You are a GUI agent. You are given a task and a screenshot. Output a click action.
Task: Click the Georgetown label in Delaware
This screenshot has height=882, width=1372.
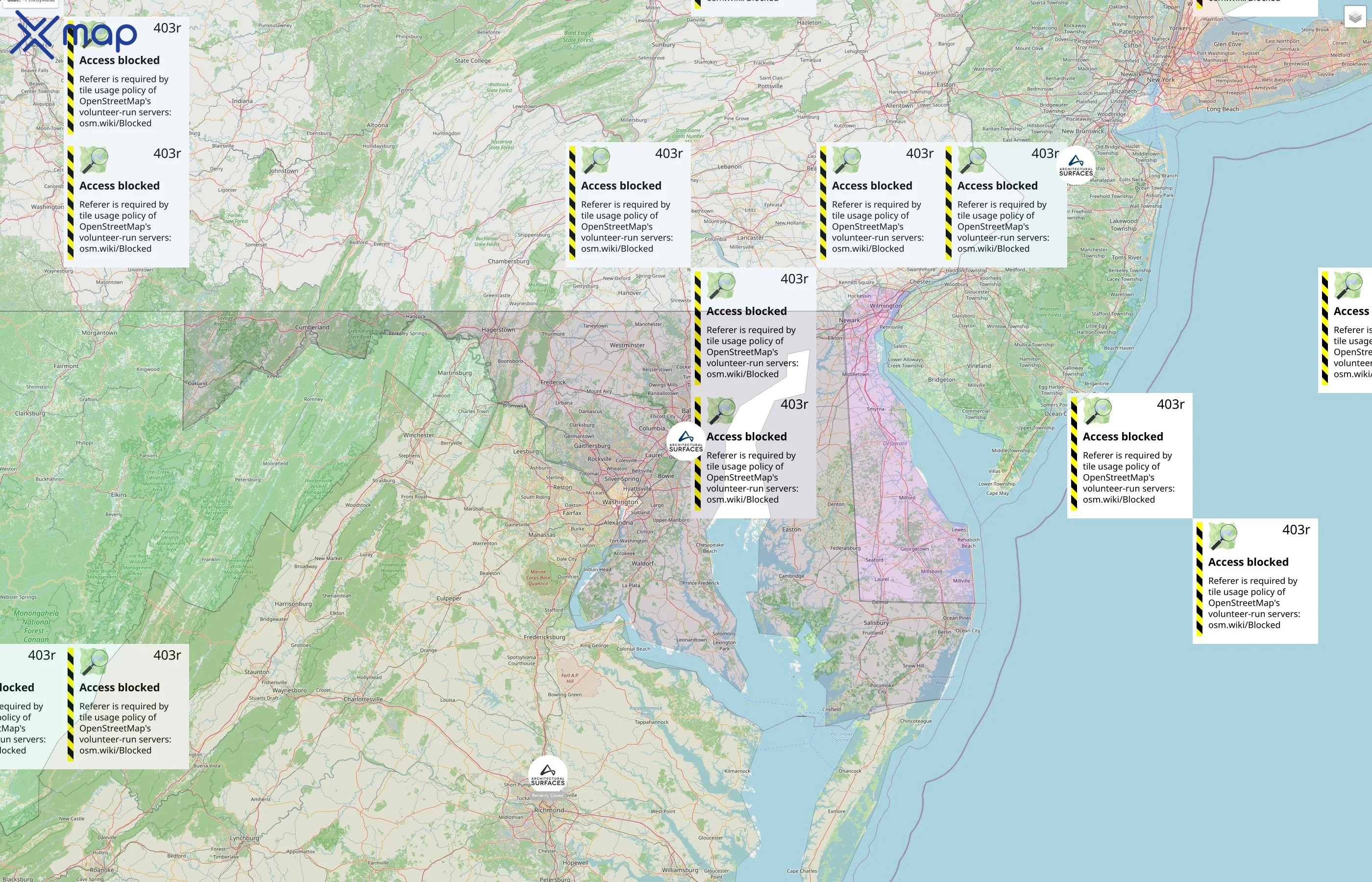point(914,549)
